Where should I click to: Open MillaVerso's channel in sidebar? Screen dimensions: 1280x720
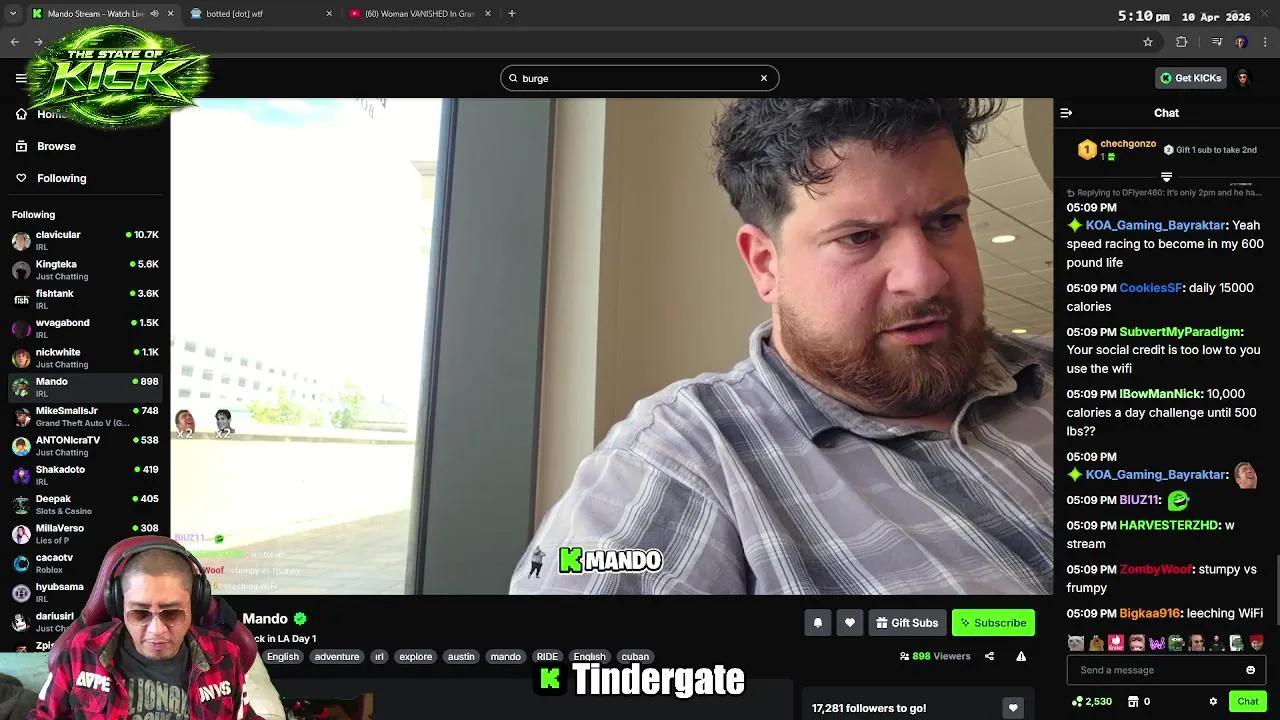pyautogui.click(x=85, y=534)
